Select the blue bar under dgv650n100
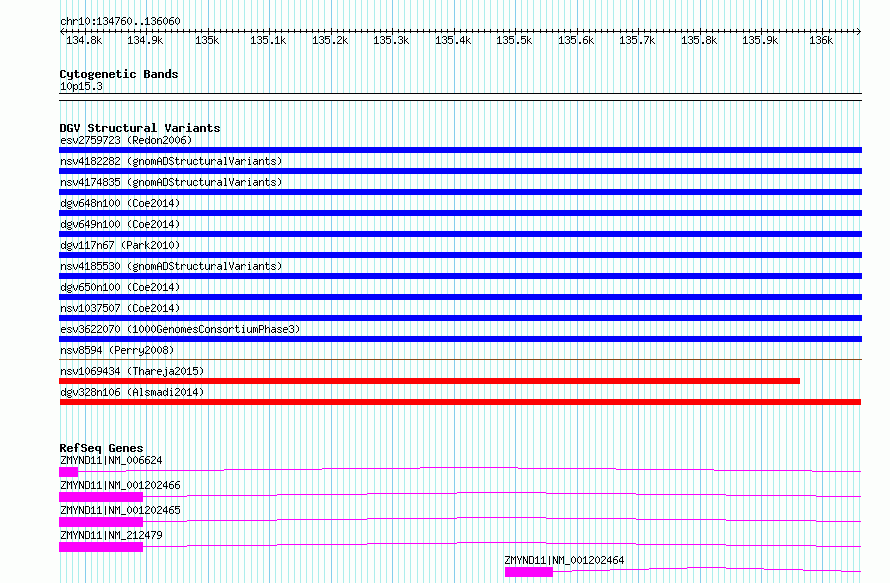The height and width of the screenshot is (583, 890). point(460,297)
